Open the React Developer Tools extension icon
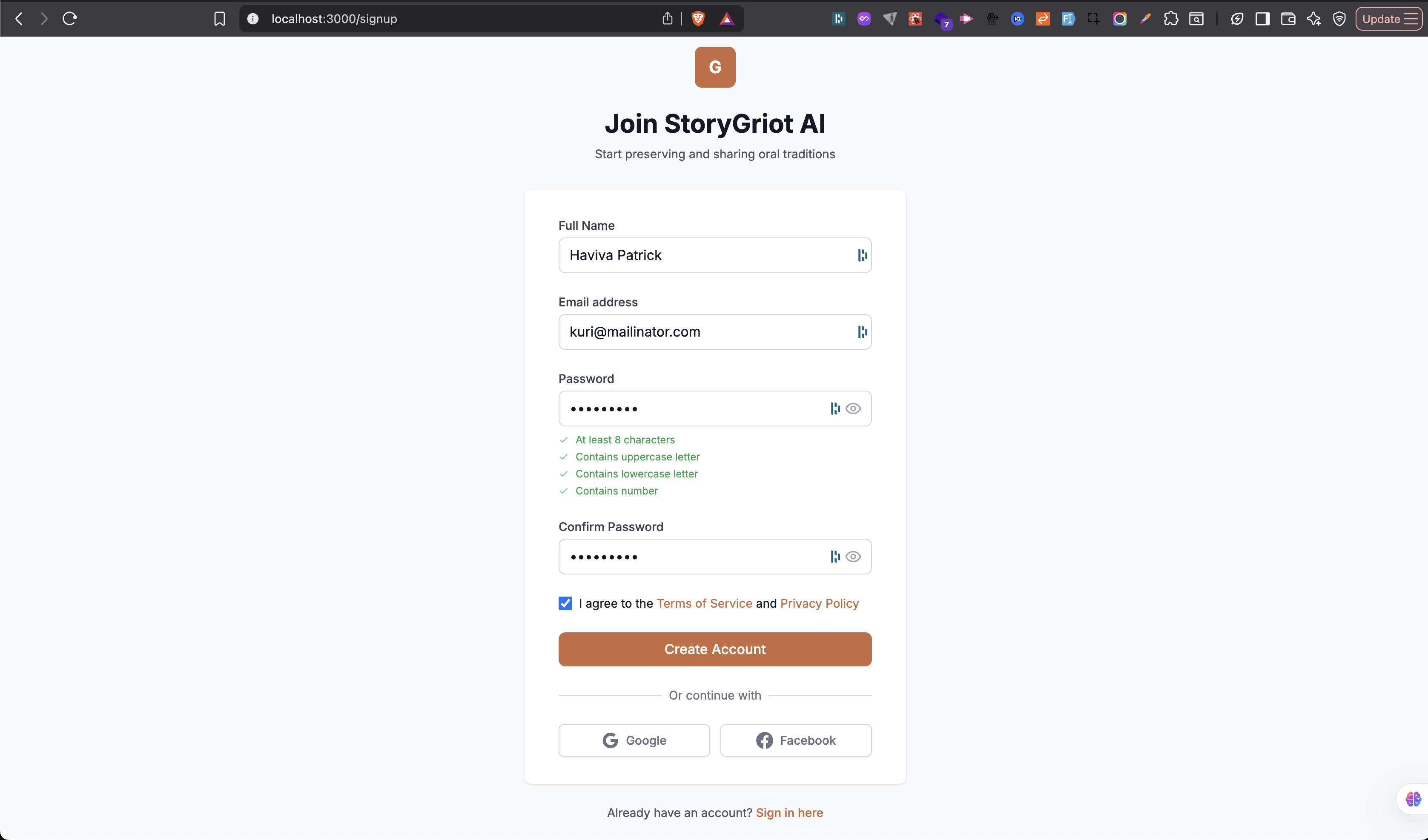The image size is (1428, 840). point(915,19)
